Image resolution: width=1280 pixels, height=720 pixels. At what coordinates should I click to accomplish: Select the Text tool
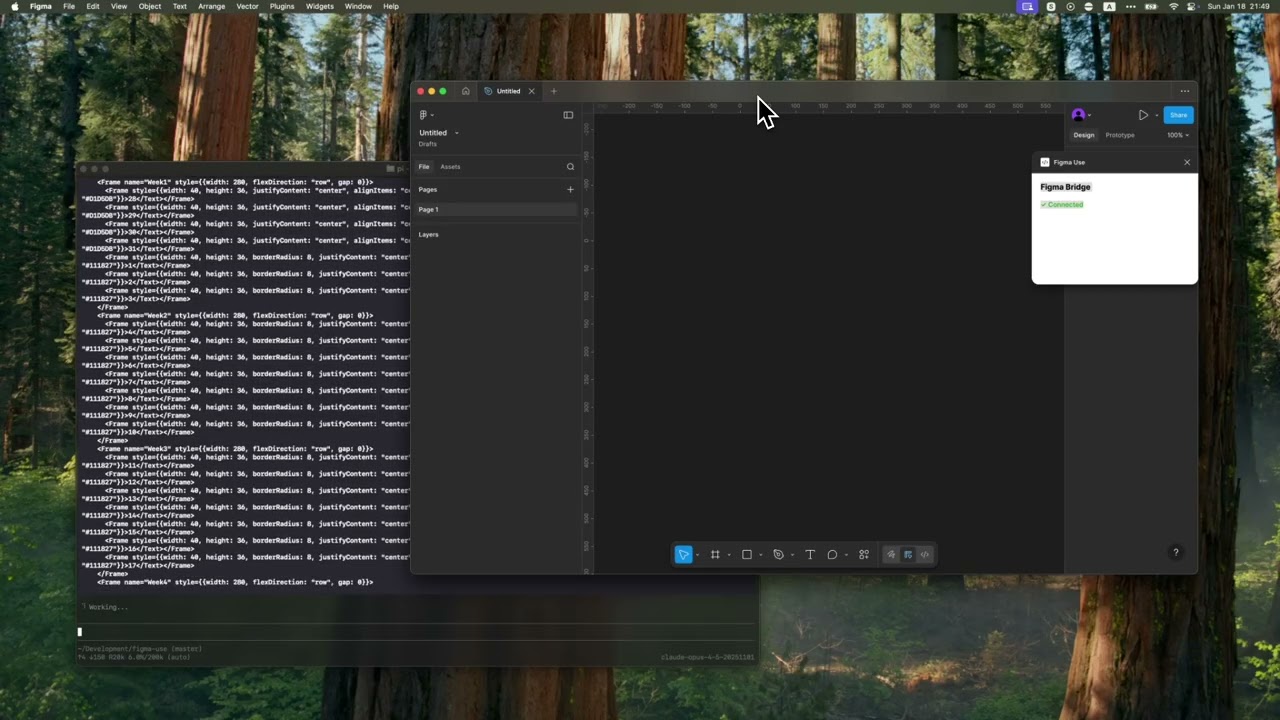tap(810, 554)
